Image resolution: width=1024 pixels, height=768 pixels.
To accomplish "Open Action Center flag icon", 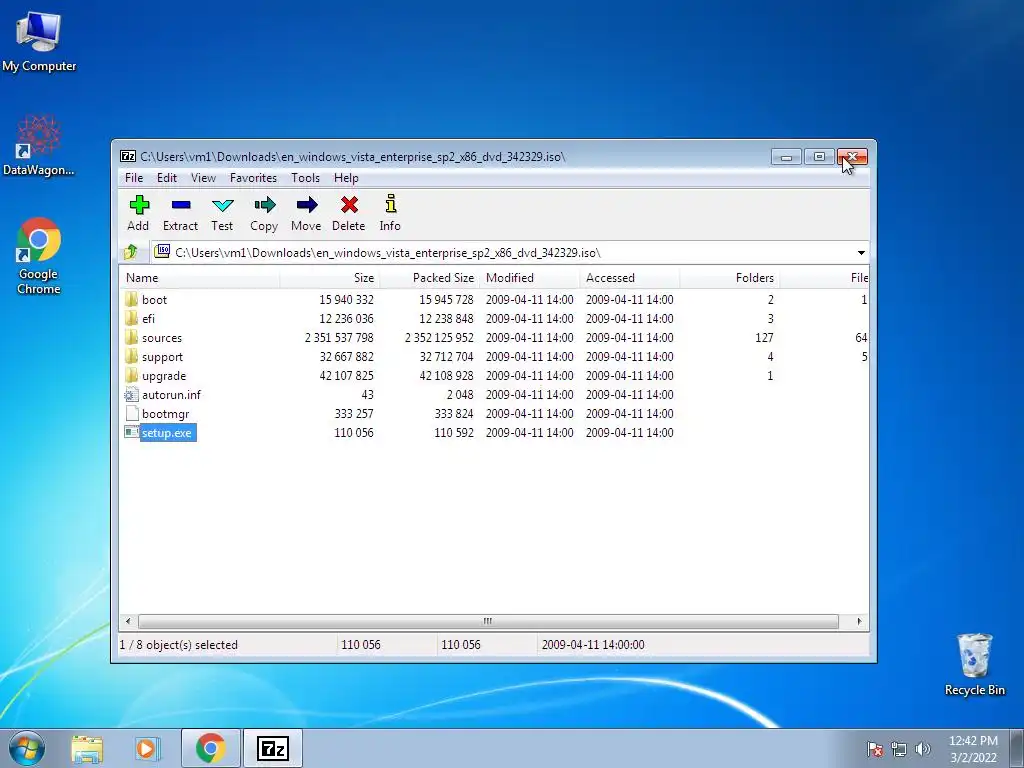I will tap(875, 749).
